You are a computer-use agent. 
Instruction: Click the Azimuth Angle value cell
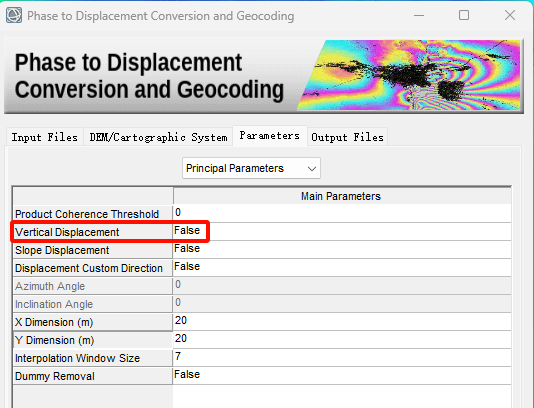[x=342, y=285]
